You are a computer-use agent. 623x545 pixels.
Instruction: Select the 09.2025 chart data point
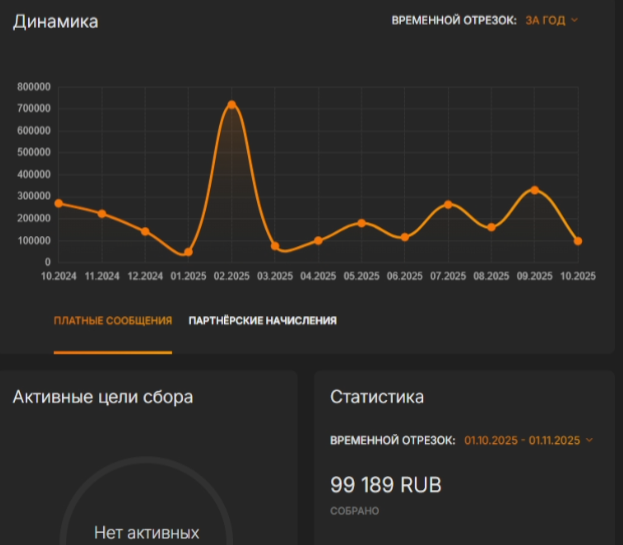coord(535,190)
